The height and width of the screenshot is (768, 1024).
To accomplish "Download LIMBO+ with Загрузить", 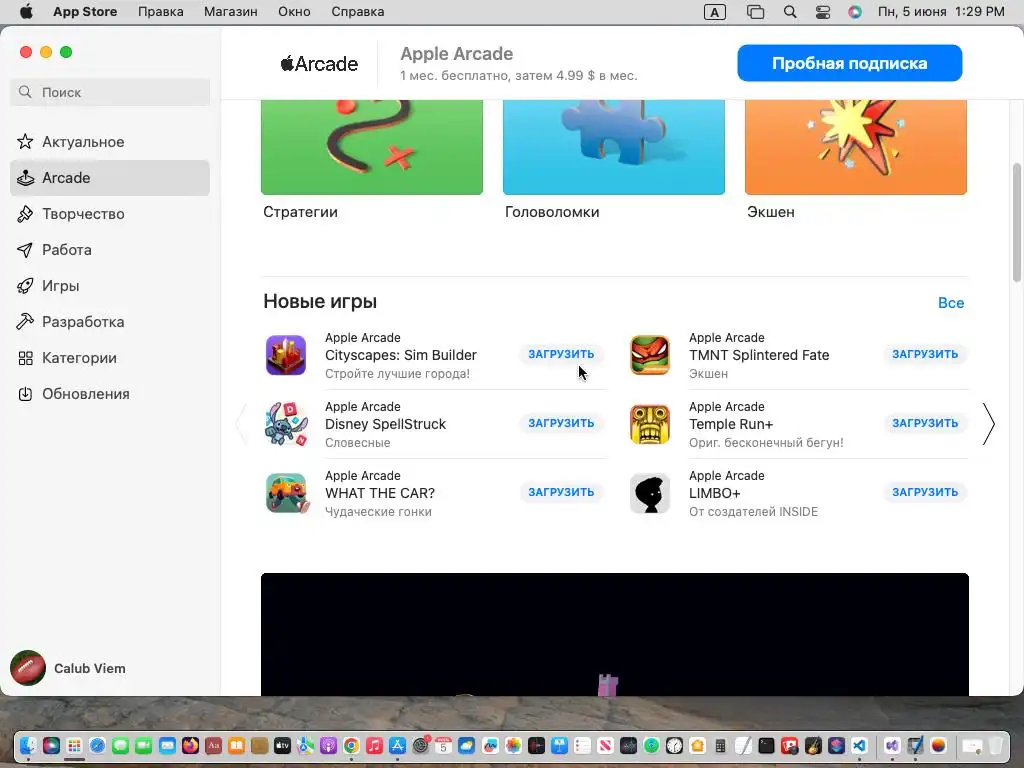I will (925, 492).
